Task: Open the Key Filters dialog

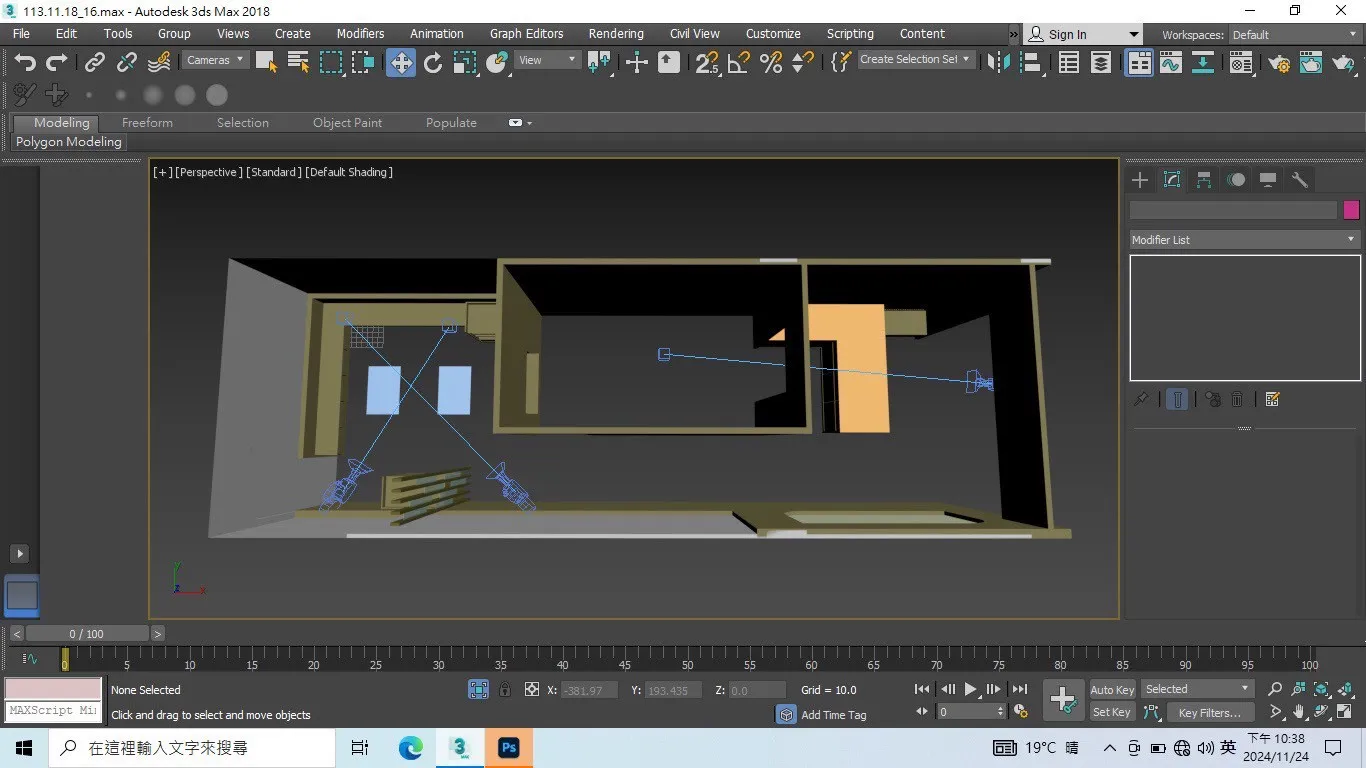Action: 1209,713
